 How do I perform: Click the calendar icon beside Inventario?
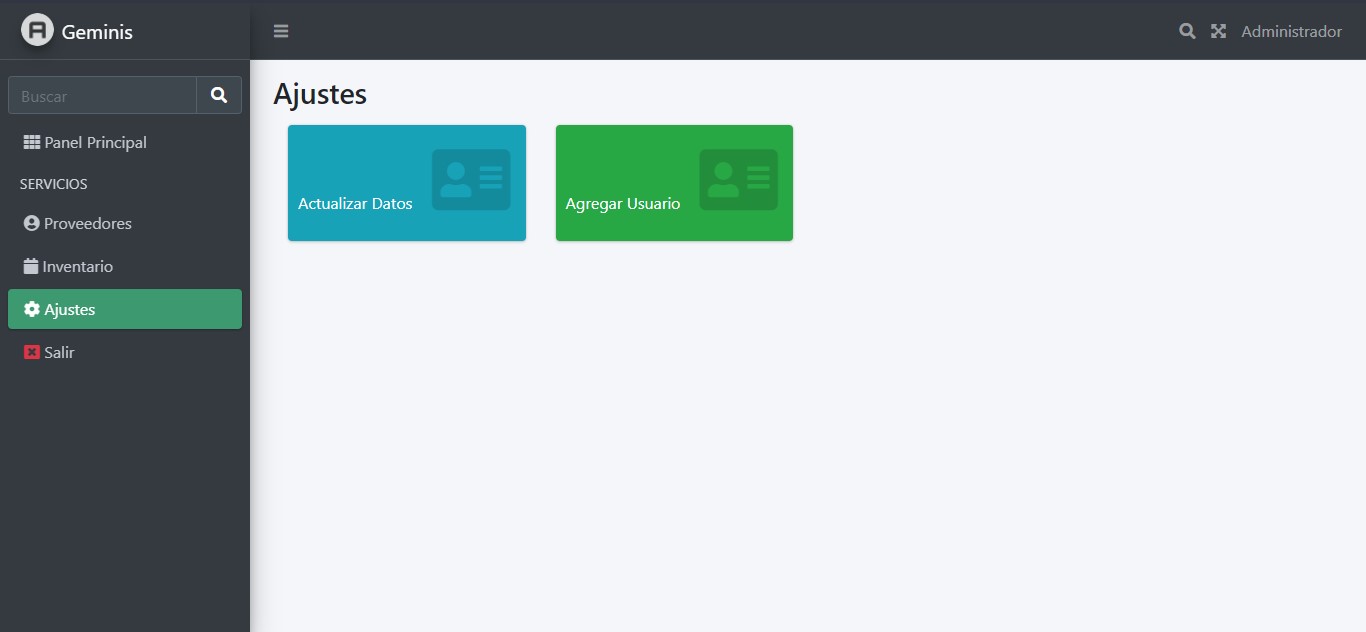tap(31, 267)
